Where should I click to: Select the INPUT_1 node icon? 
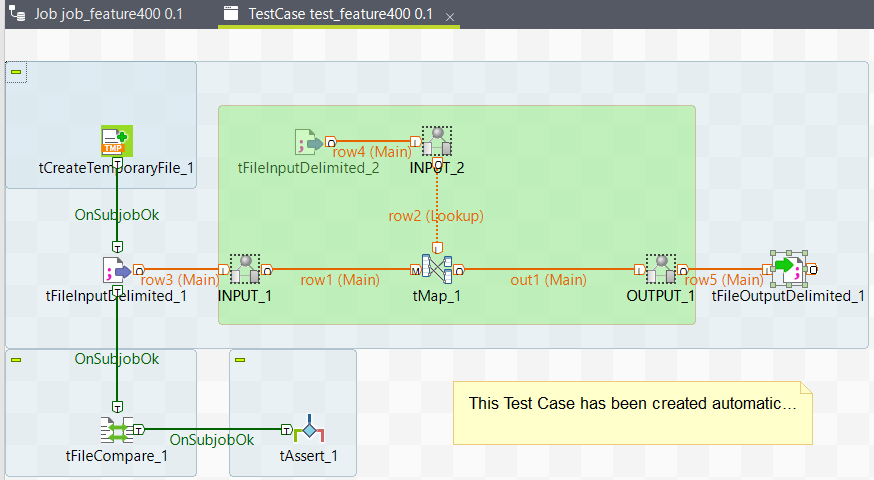245,269
